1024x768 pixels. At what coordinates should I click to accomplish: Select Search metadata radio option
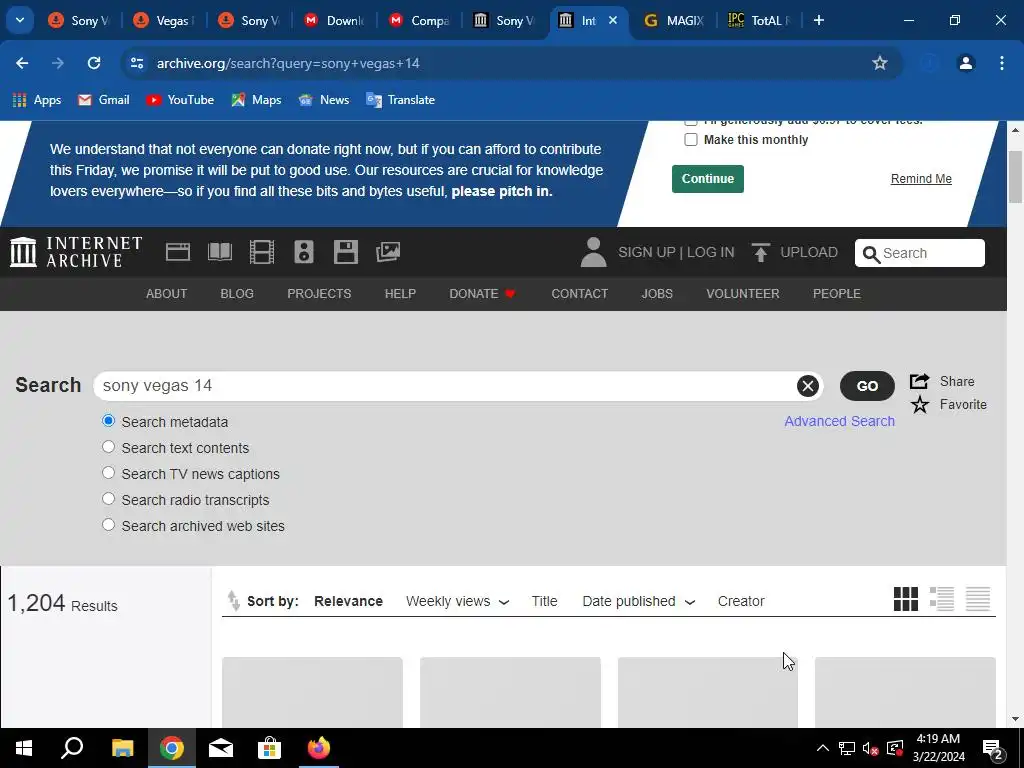click(108, 421)
